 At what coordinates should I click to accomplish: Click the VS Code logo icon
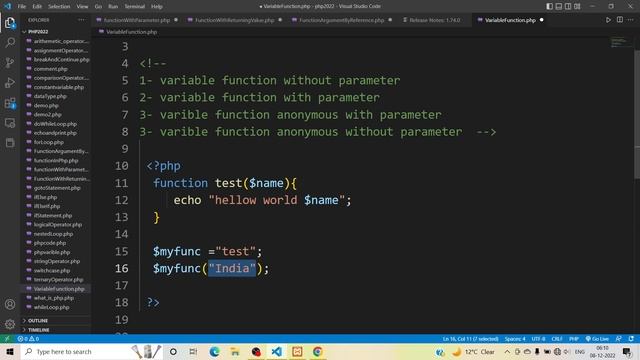pos(7,6)
